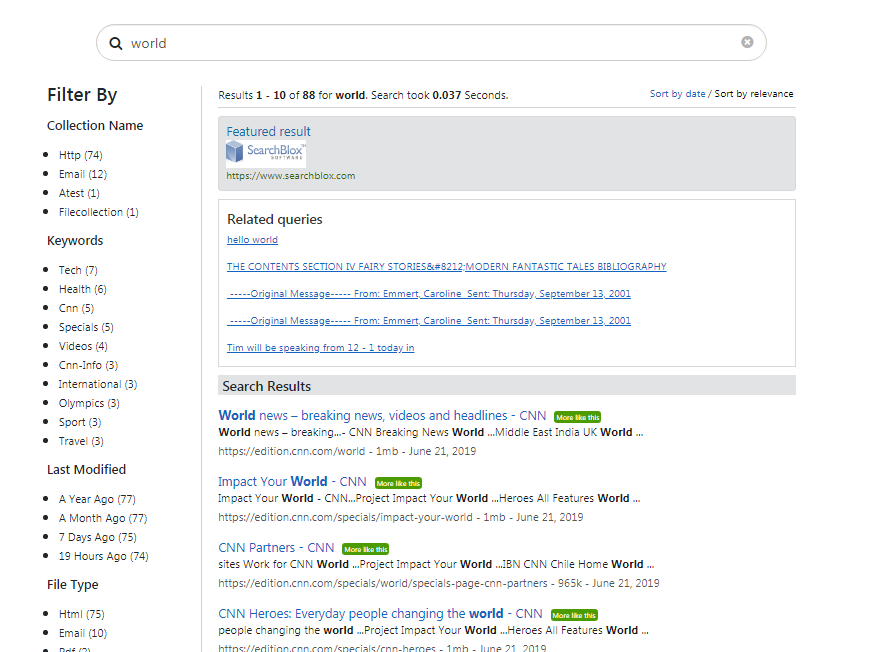This screenshot has height=652, width=872.
Task: Filter by keyword Travel (3)
Action: [x=81, y=441]
